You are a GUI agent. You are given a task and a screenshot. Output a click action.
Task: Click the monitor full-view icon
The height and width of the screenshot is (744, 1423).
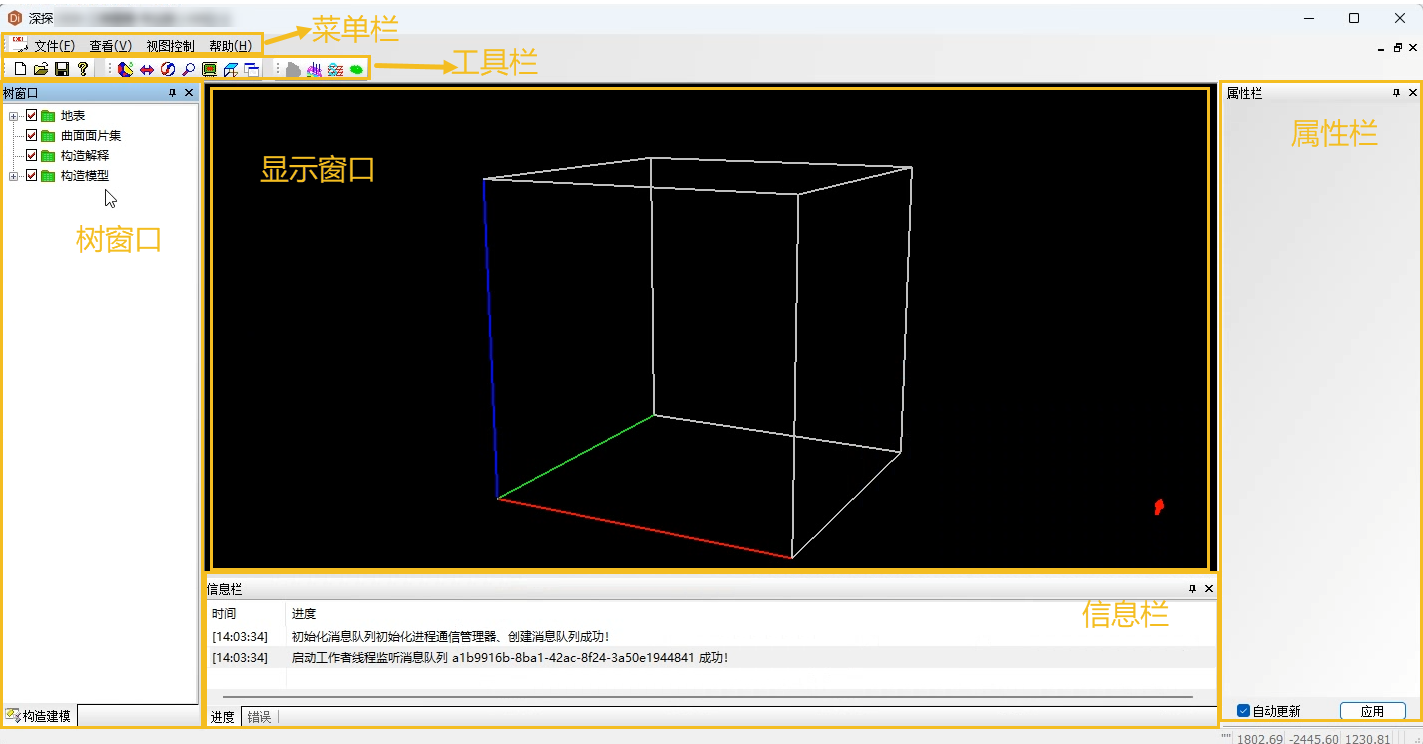click(209, 69)
